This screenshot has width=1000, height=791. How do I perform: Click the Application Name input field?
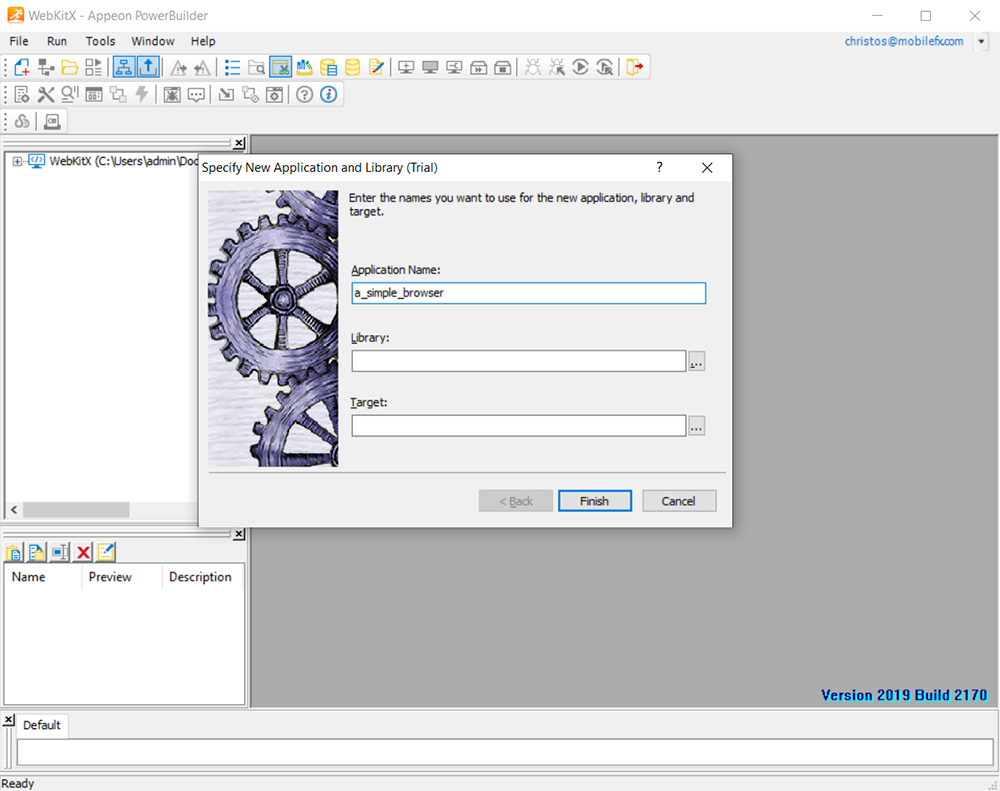pos(529,293)
